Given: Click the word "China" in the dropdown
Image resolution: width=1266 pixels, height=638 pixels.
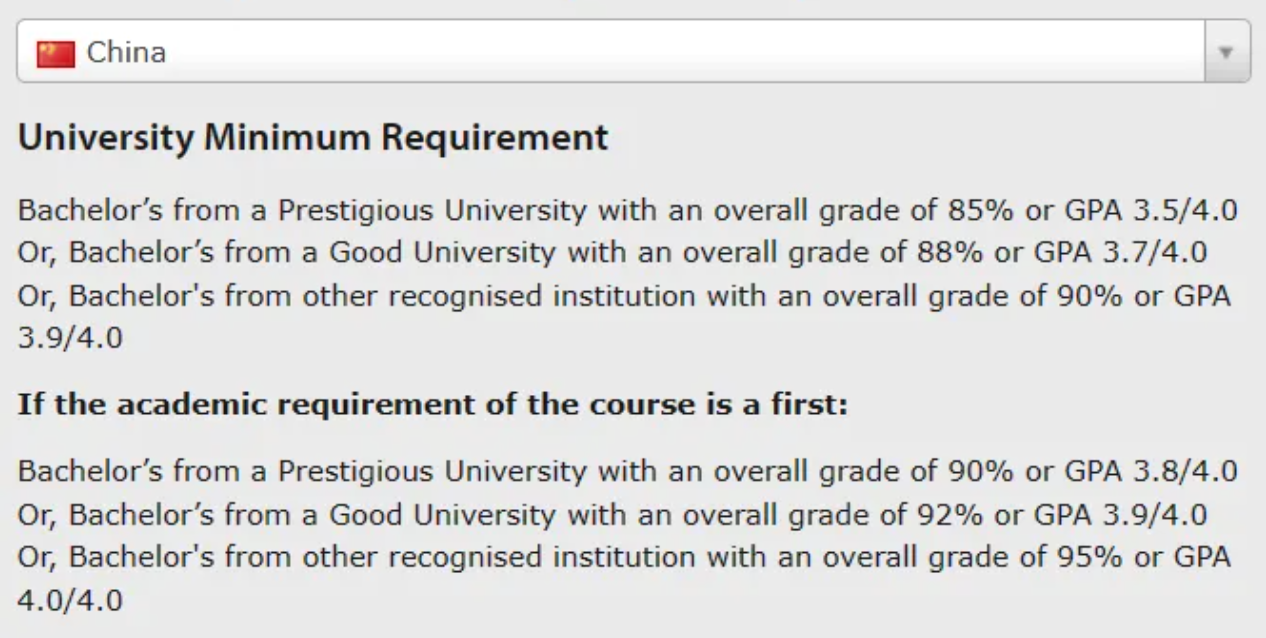Looking at the screenshot, I should tap(126, 52).
